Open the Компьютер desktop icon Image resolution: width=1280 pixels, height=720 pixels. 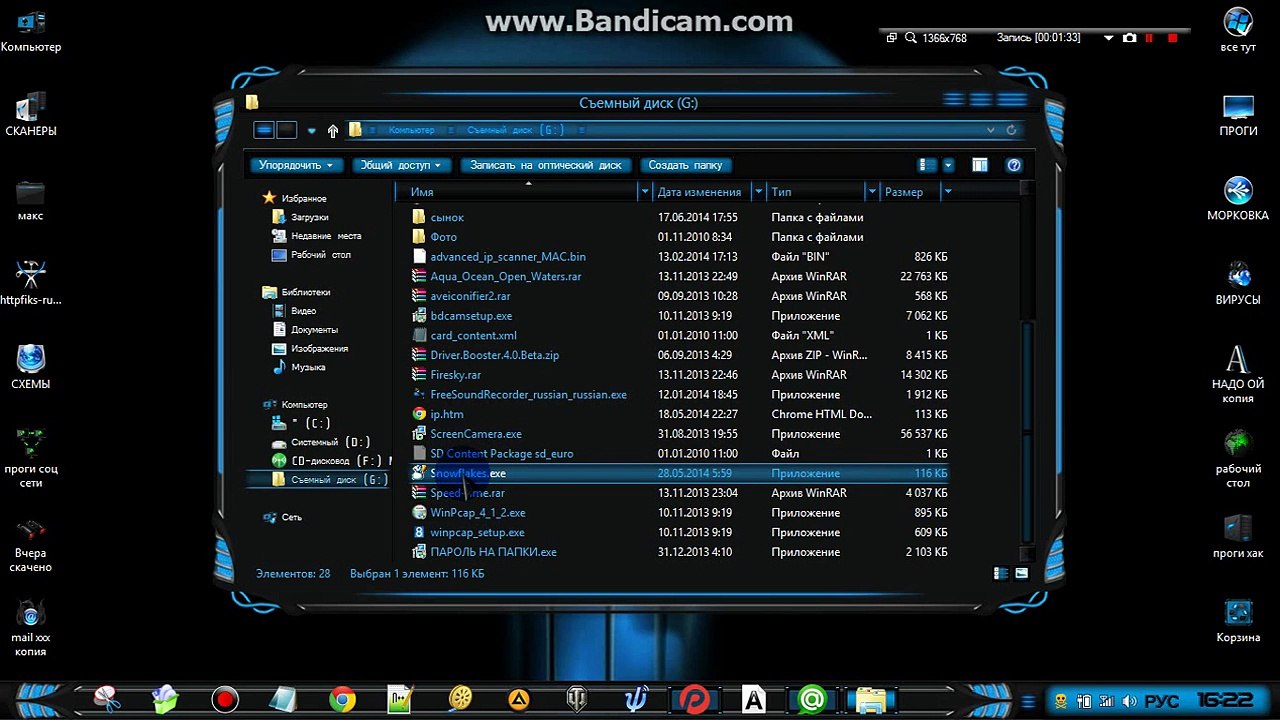pos(31,32)
